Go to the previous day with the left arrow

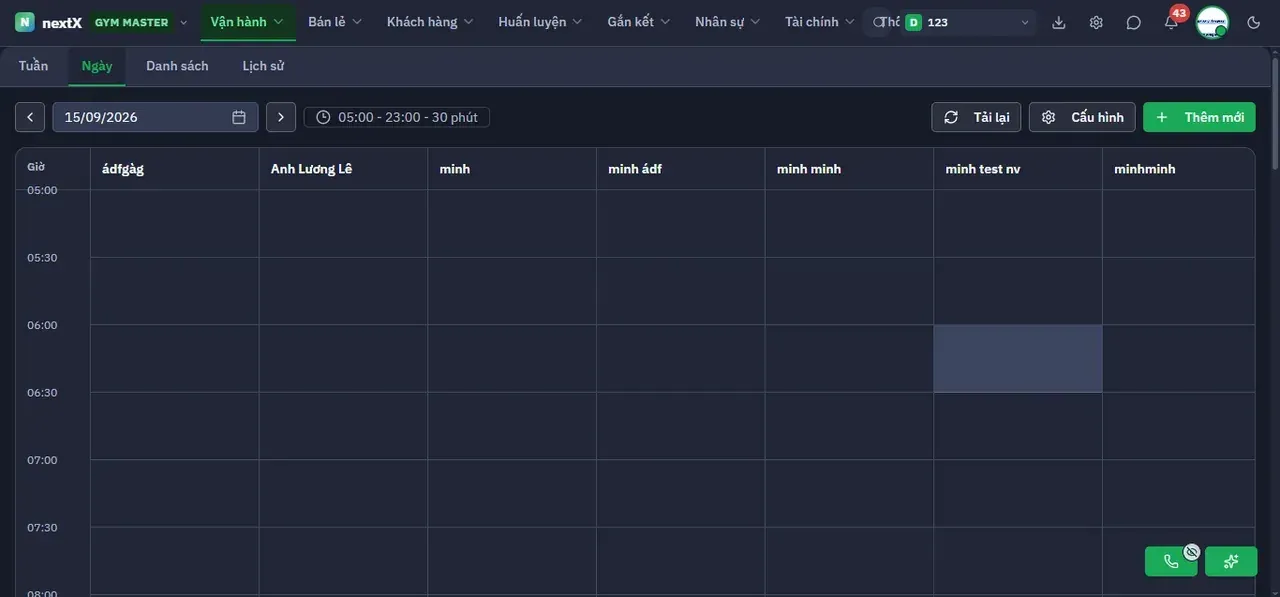tap(30, 117)
